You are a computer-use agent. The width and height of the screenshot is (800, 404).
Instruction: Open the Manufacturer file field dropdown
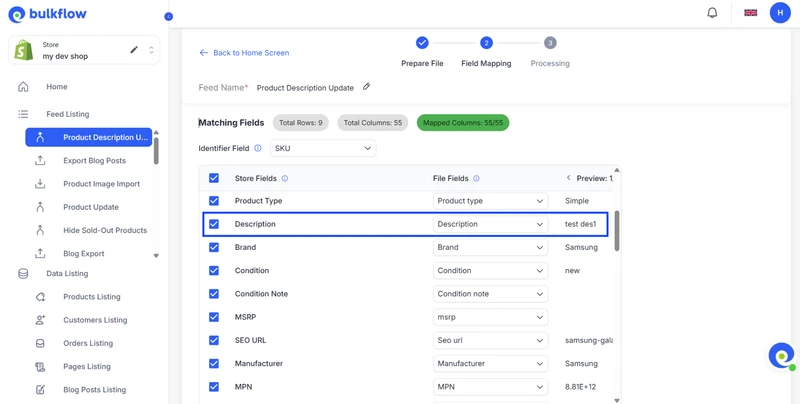pyautogui.click(x=490, y=364)
